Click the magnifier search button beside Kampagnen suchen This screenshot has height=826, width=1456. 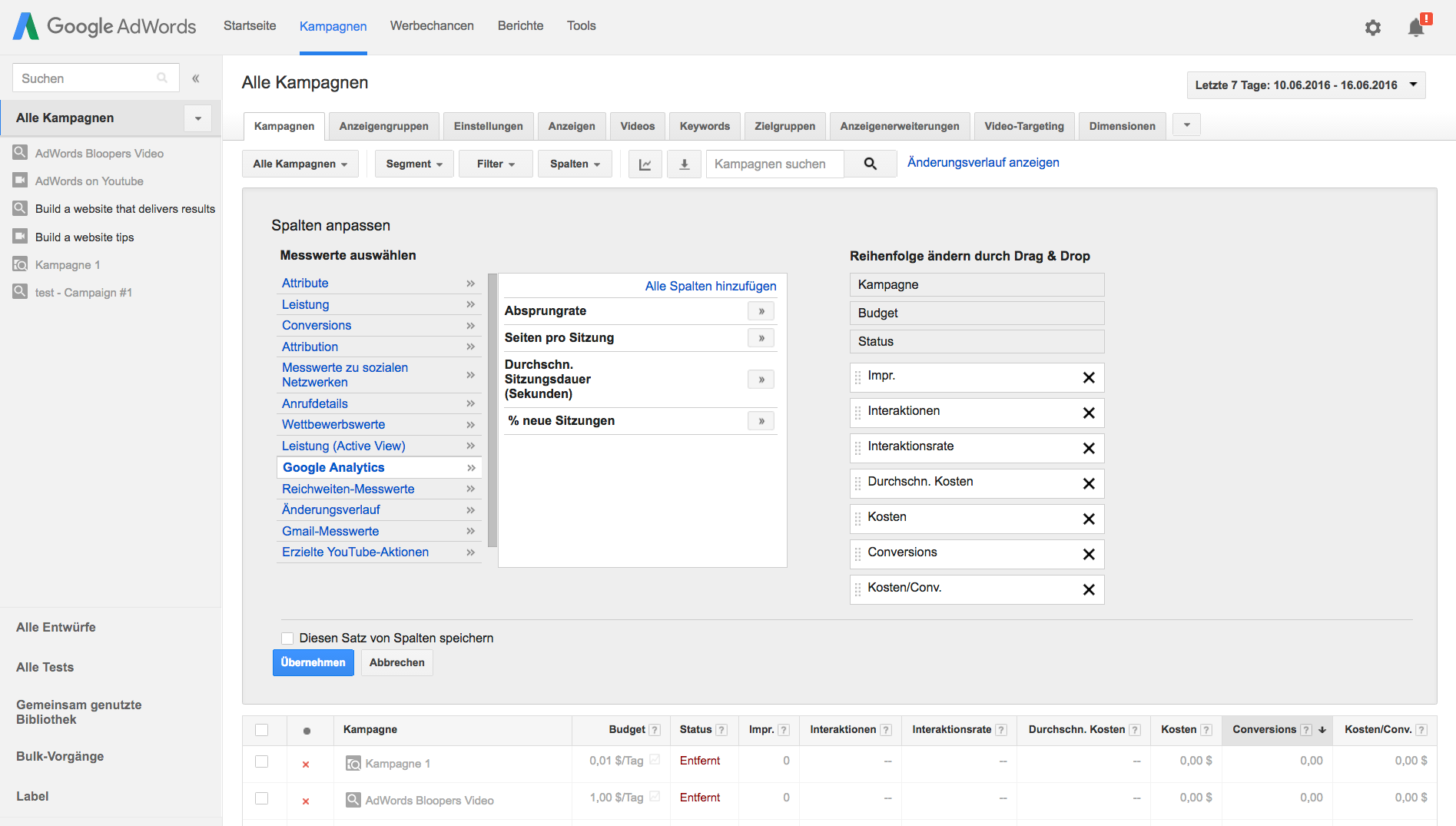point(870,164)
